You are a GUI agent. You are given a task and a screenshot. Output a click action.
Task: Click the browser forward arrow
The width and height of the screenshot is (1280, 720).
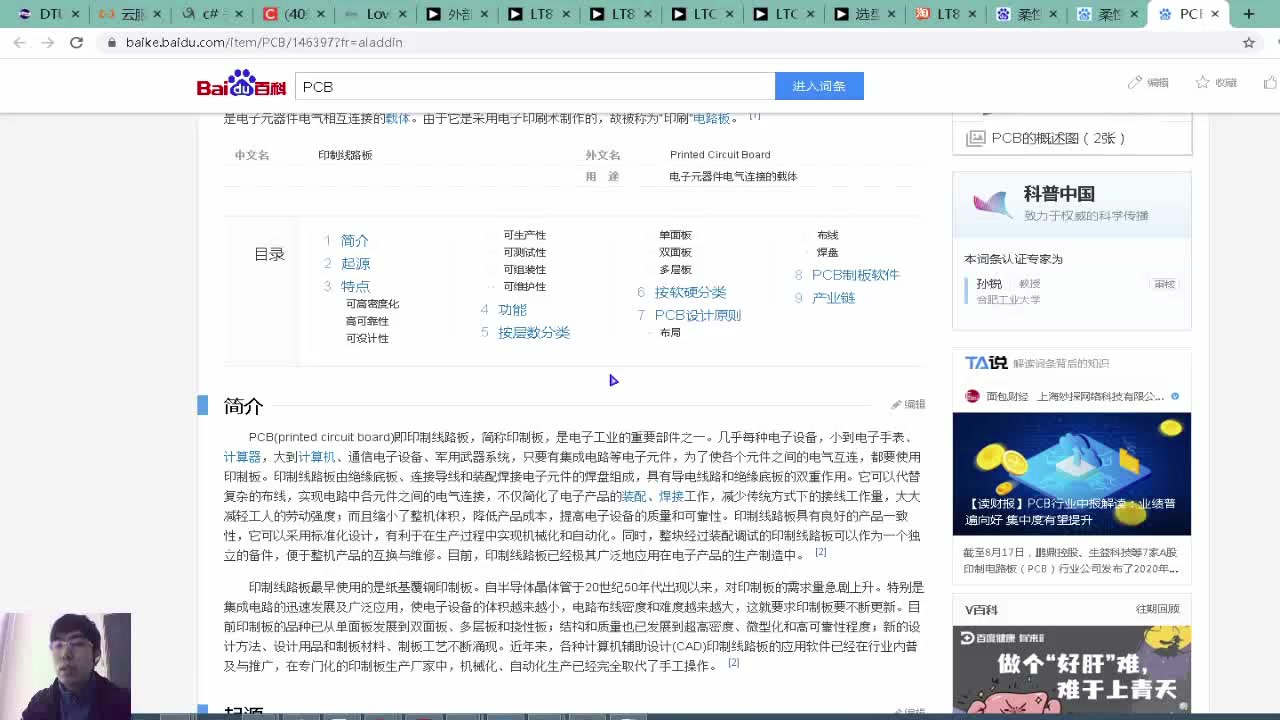pyautogui.click(x=48, y=42)
